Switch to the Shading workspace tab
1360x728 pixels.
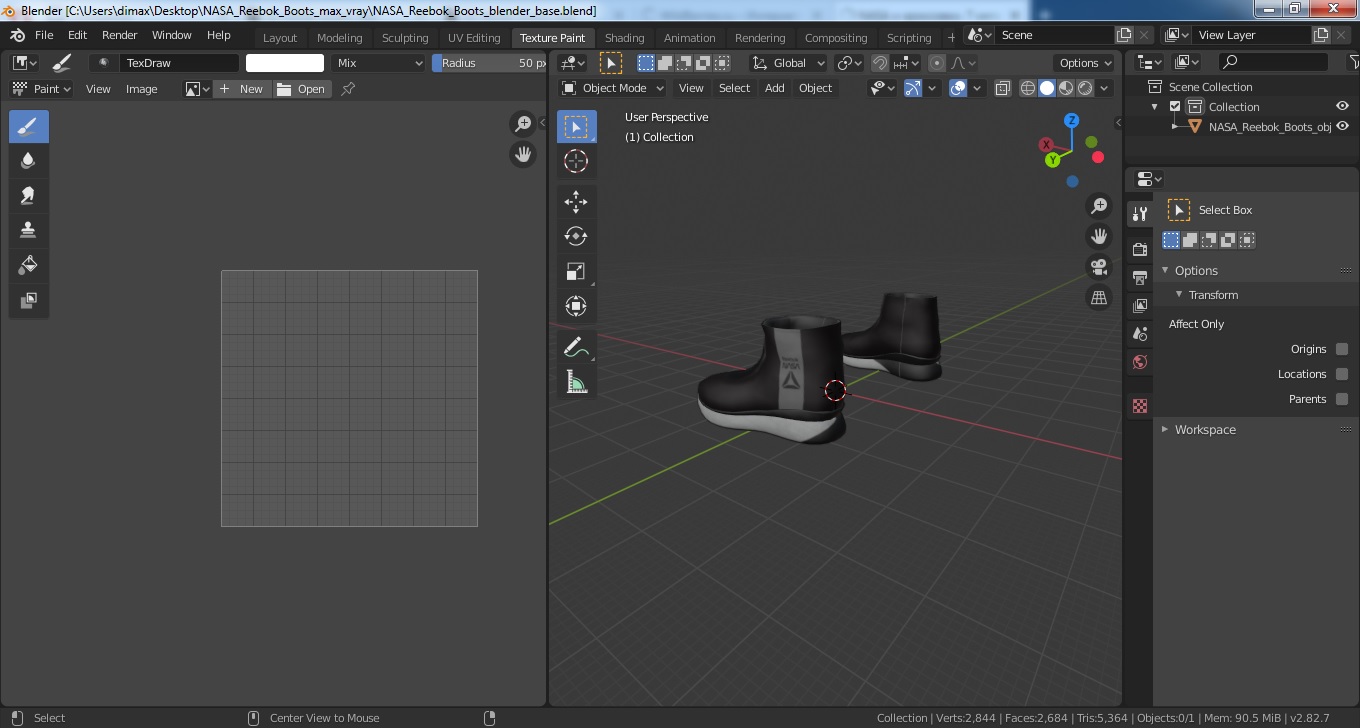point(624,38)
